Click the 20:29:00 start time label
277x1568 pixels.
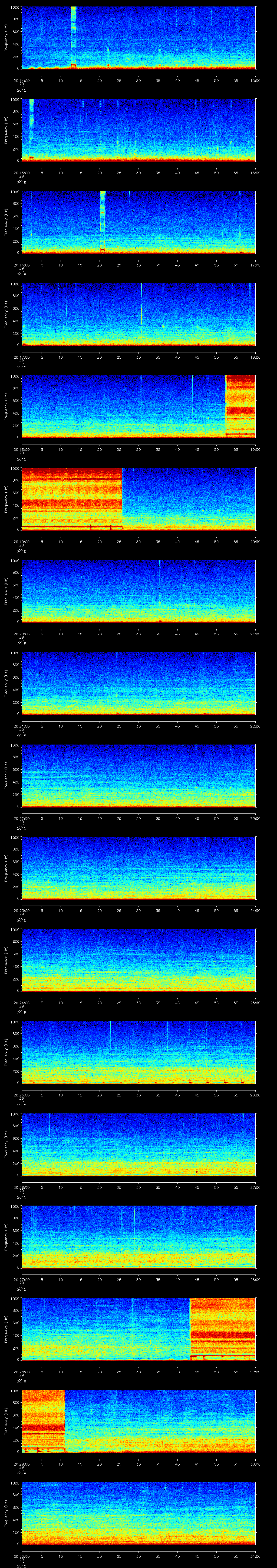[x=21, y=1464]
